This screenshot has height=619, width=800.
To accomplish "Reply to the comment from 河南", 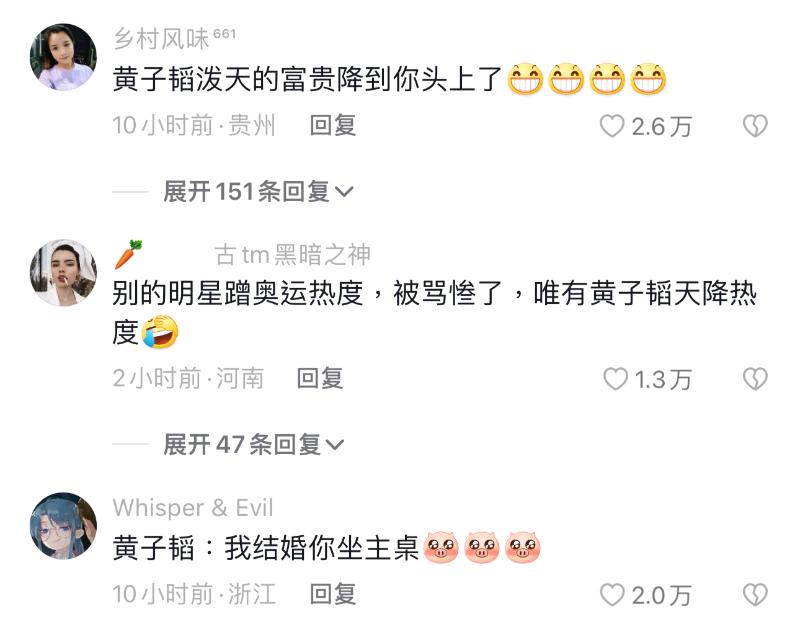I will click(320, 379).
